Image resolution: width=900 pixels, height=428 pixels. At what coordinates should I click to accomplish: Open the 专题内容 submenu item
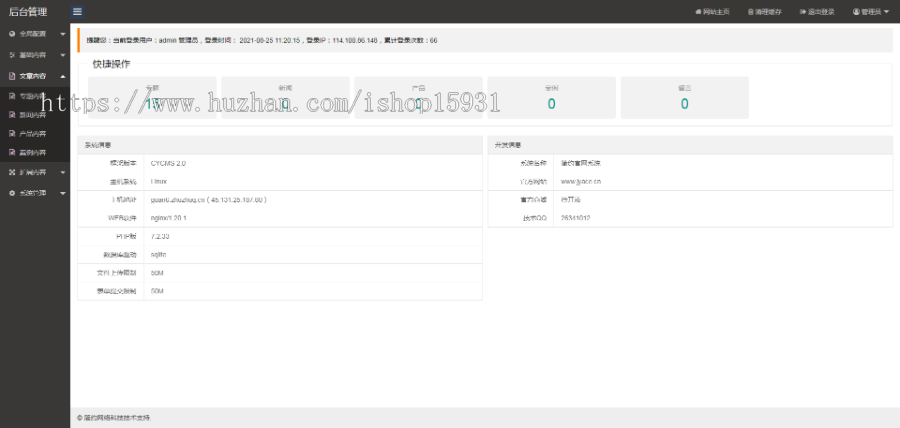click(35, 96)
